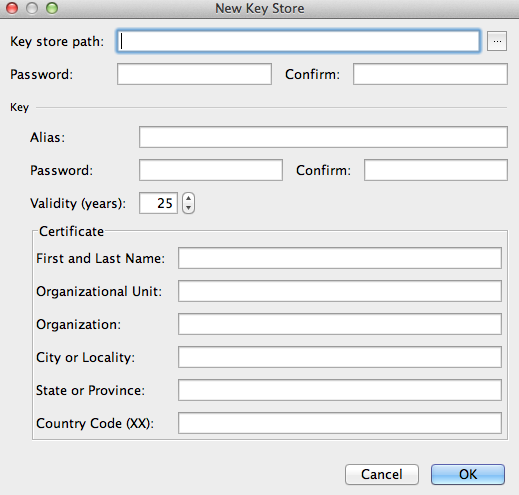519x495 pixels.
Task: Click the City or Locality field
Action: pyautogui.click(x=340, y=357)
